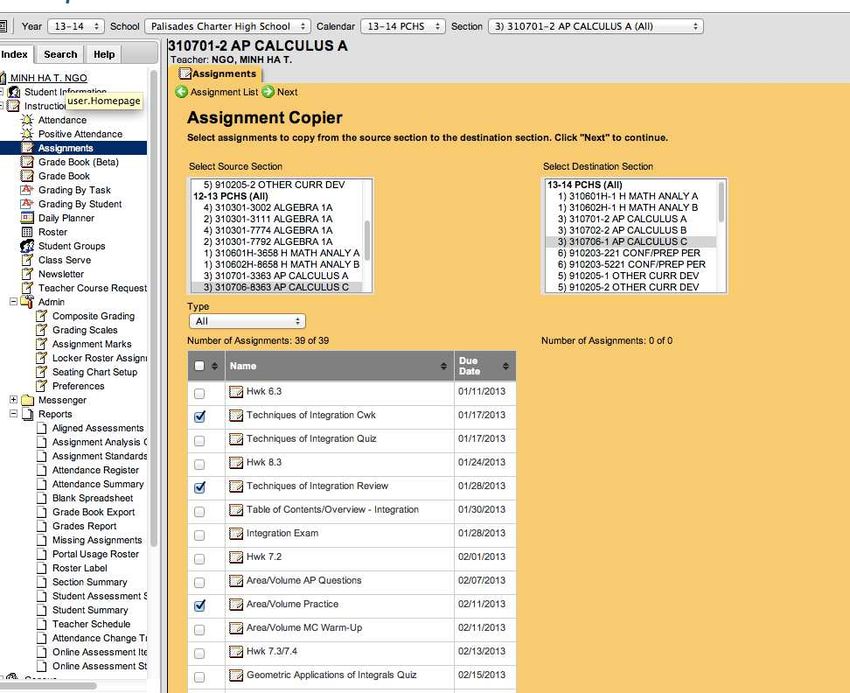Open the Year dropdown
The image size is (850, 693).
coord(76,26)
